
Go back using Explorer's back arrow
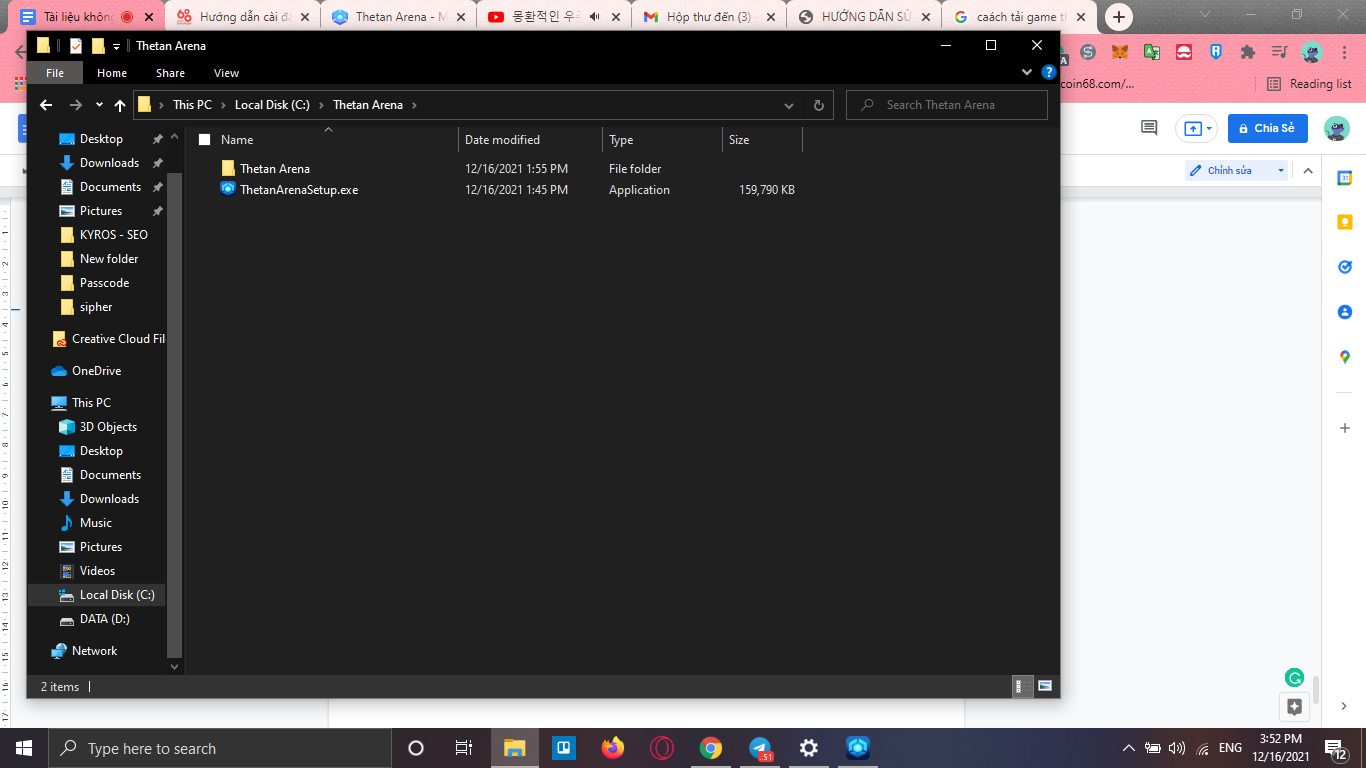pos(46,105)
